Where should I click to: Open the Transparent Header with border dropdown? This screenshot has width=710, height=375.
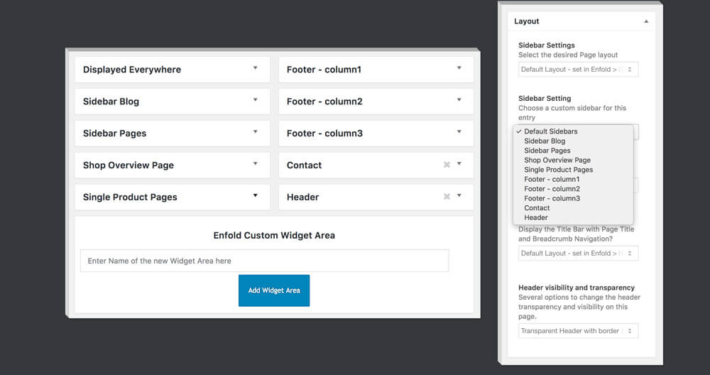(x=578, y=331)
